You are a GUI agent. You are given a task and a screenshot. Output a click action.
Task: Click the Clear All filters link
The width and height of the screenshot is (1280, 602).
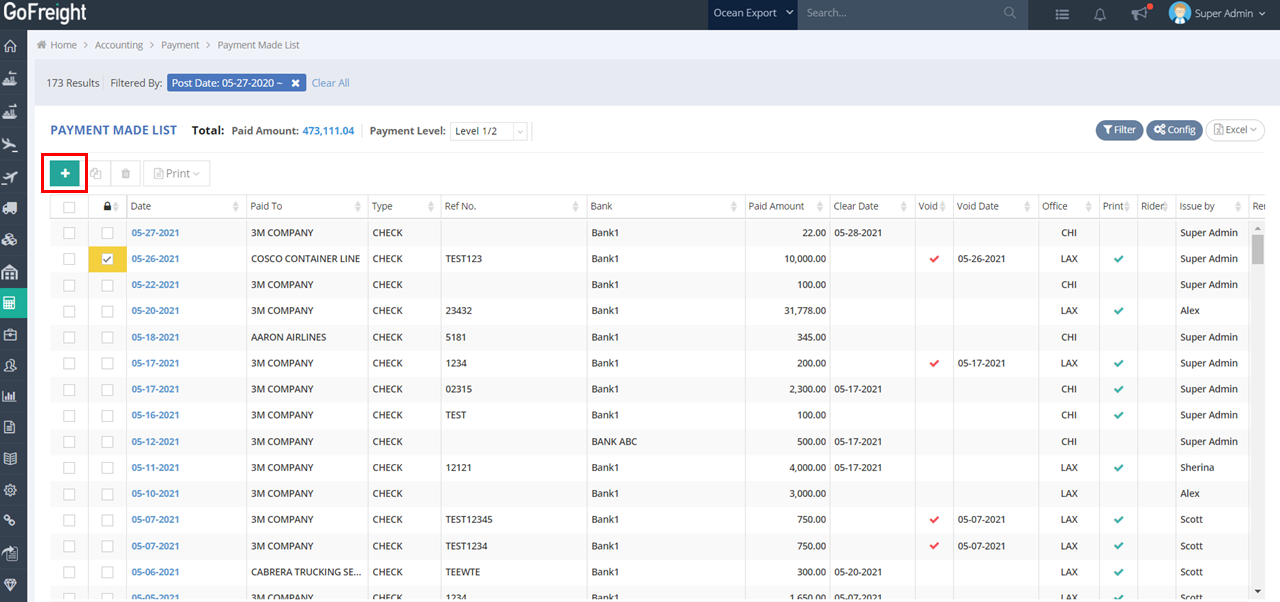(330, 83)
